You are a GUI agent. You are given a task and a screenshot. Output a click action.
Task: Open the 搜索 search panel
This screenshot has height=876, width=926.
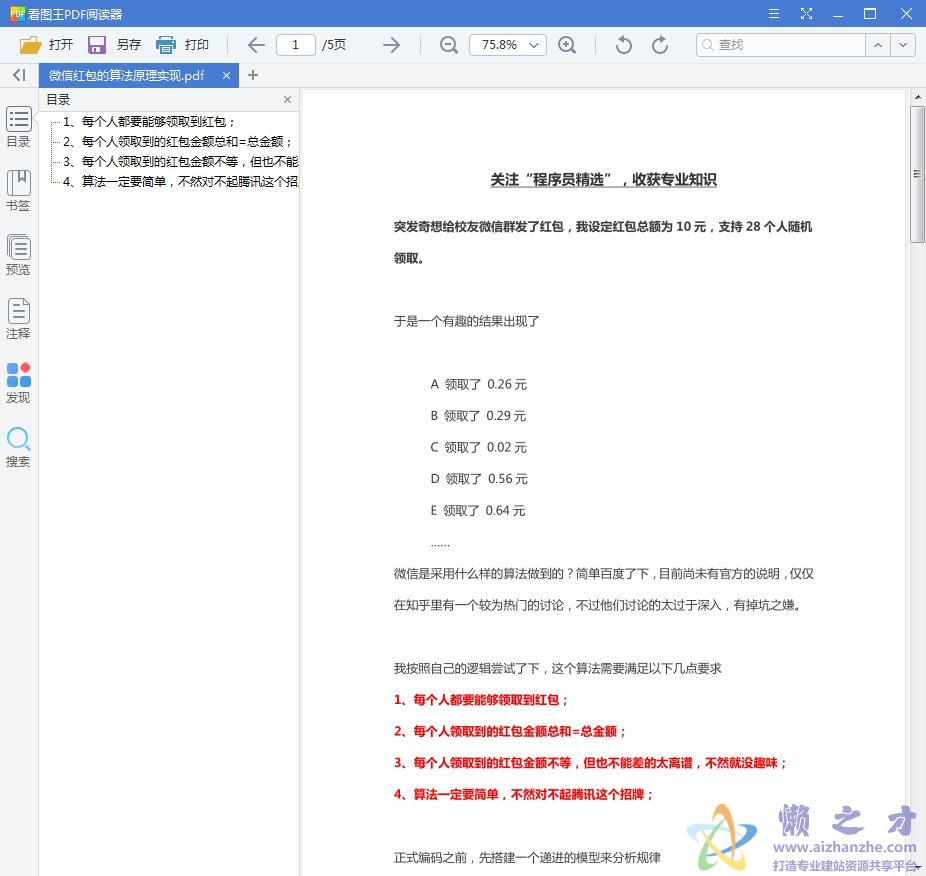pos(18,447)
